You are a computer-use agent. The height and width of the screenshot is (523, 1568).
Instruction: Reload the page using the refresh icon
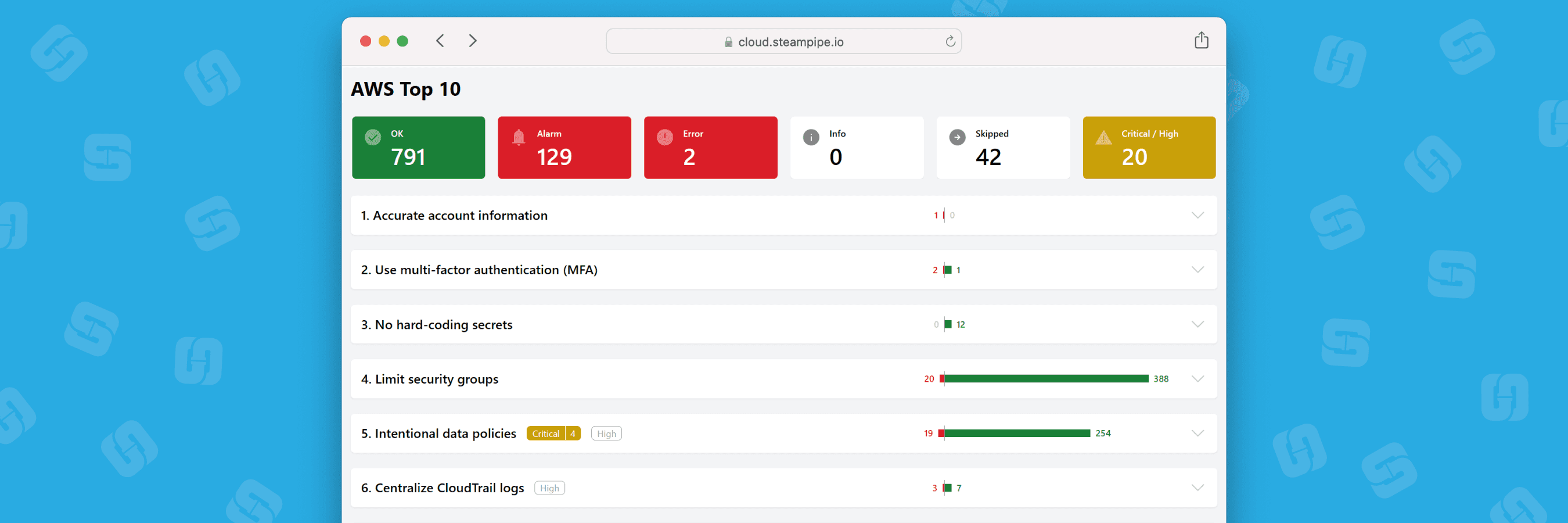pyautogui.click(x=950, y=41)
